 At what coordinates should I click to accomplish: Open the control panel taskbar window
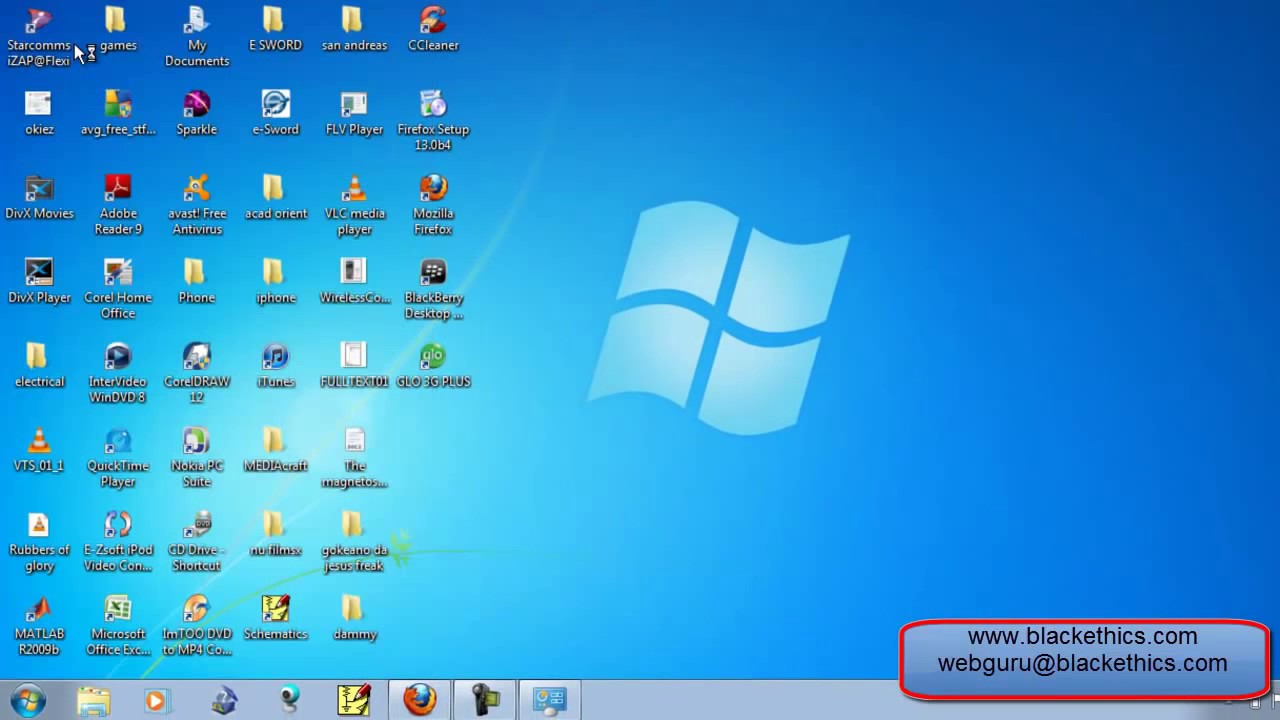click(550, 700)
